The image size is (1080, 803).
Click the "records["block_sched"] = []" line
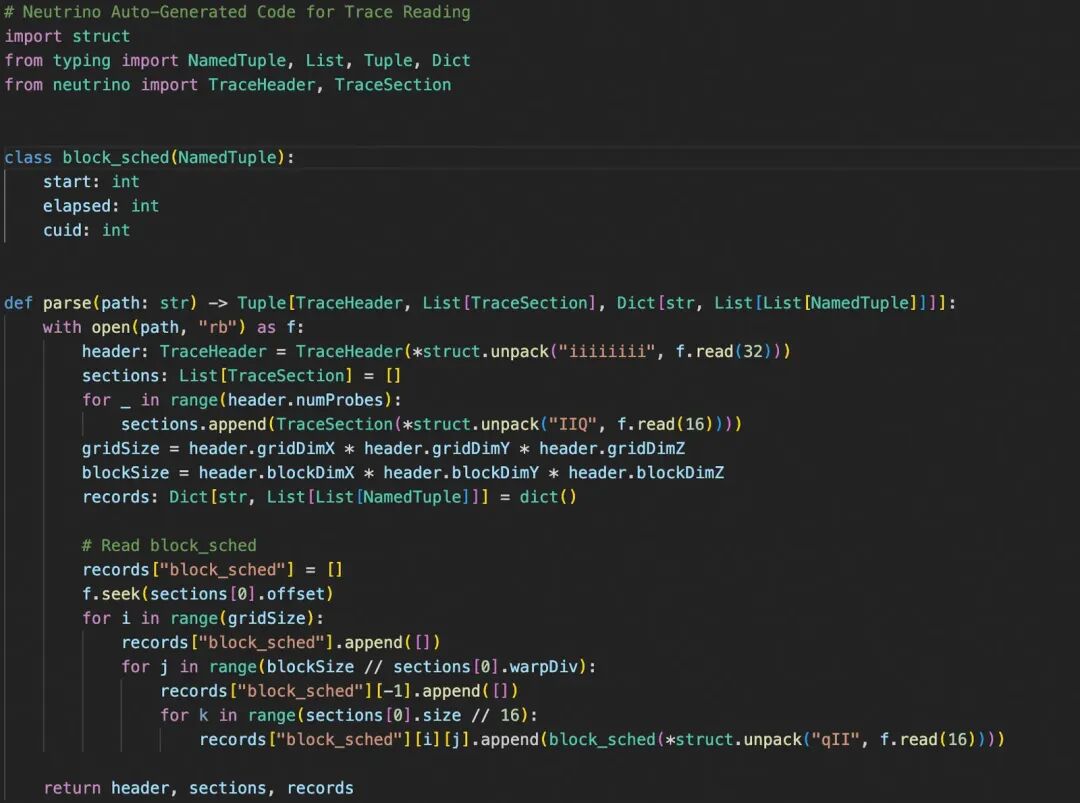pos(212,570)
